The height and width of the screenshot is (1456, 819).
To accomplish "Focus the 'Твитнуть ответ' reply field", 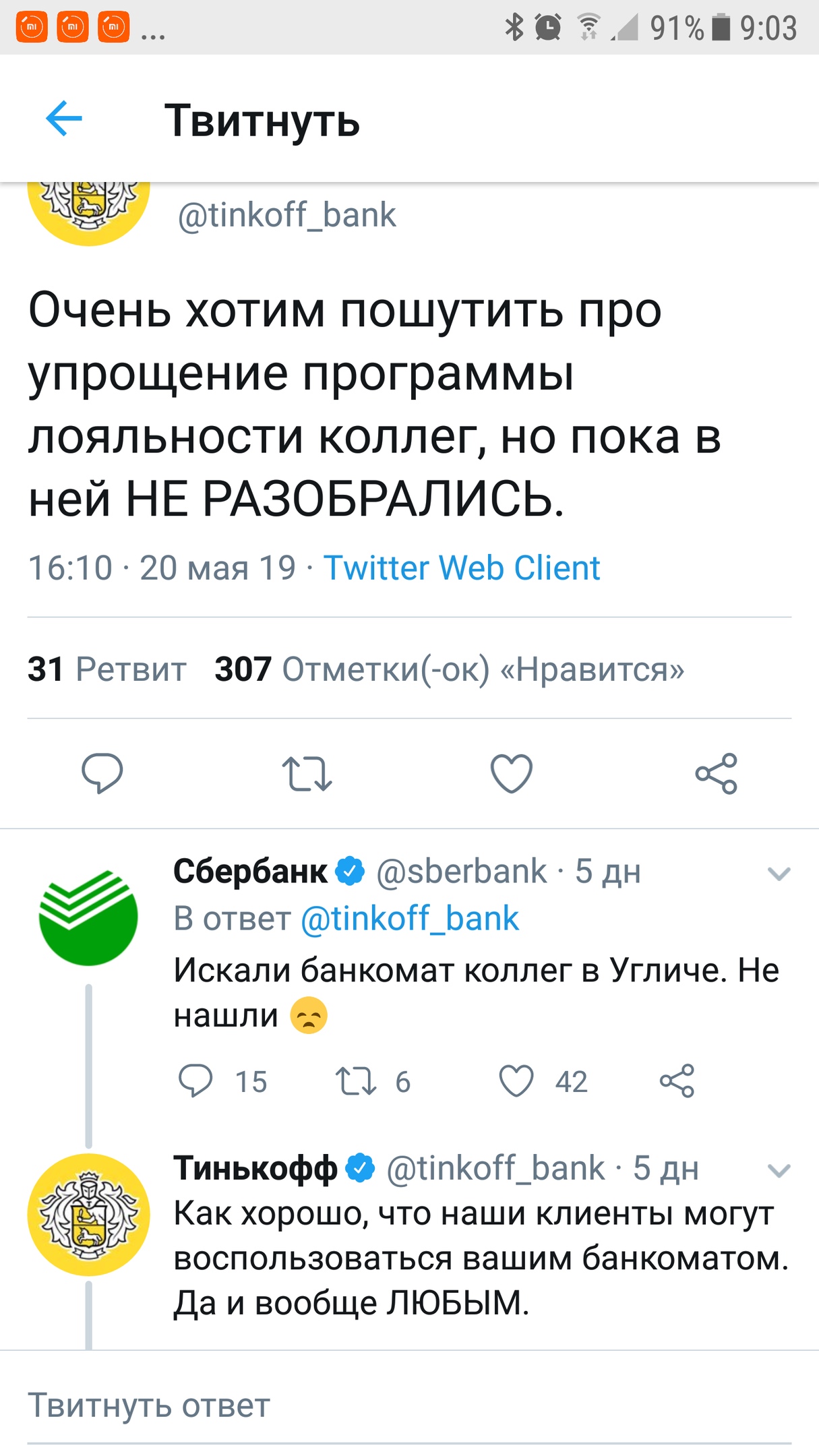I will (x=148, y=1406).
